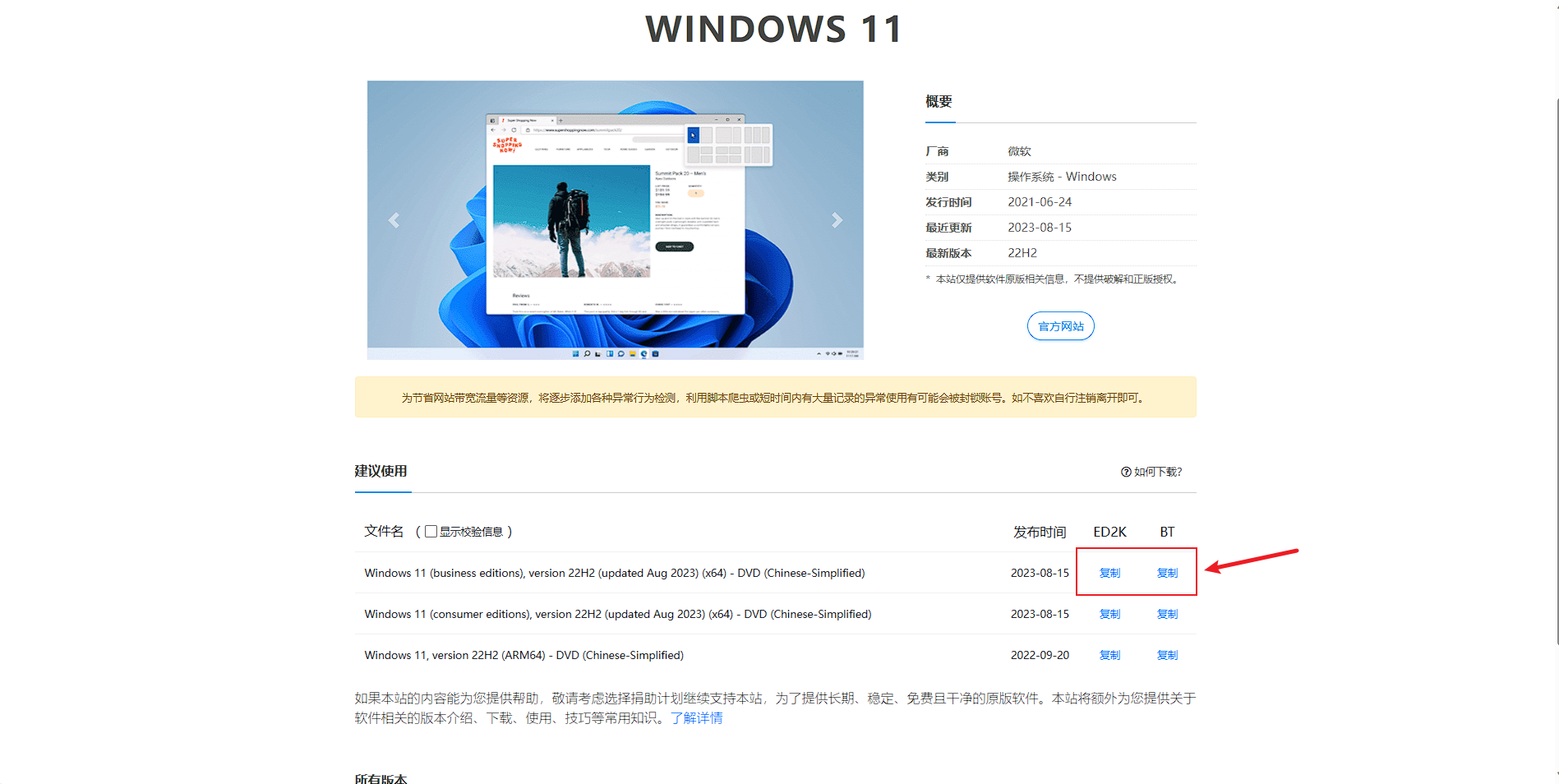Click the previous slide arrow on the carousel
Image resolution: width=1559 pixels, height=784 pixels.
[394, 220]
